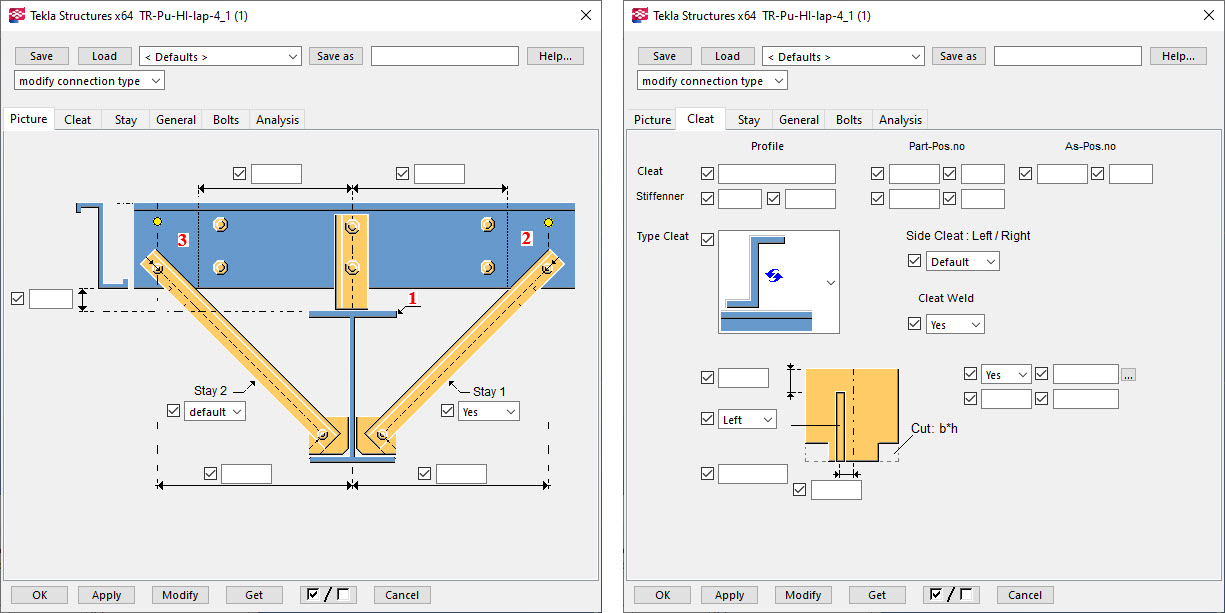Click Save in the Cleat-tab dialog

665,56
